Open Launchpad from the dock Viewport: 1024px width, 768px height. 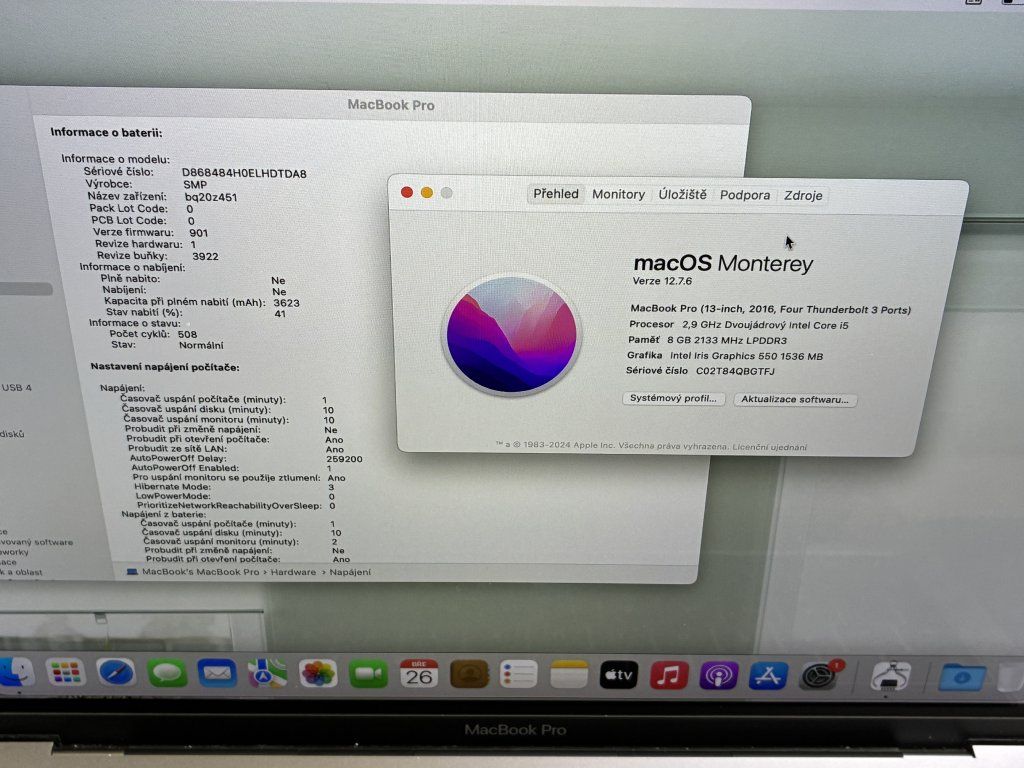click(x=66, y=673)
